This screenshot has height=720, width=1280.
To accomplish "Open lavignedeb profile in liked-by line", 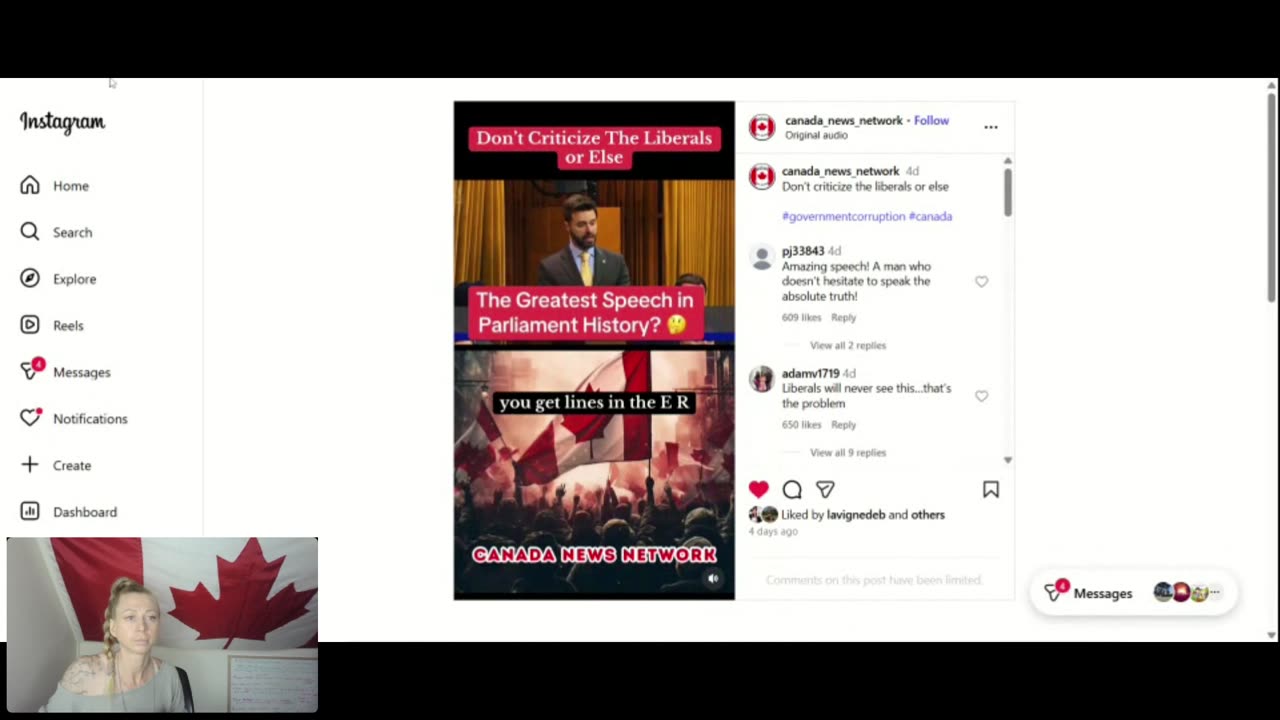I will click(x=855, y=515).
